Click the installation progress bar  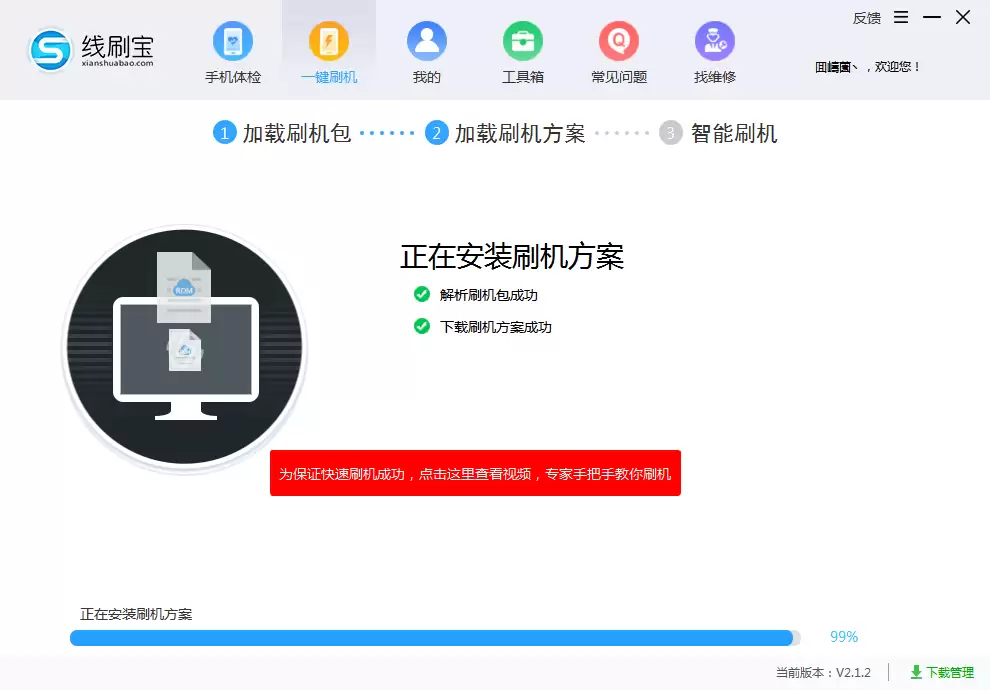(x=435, y=638)
